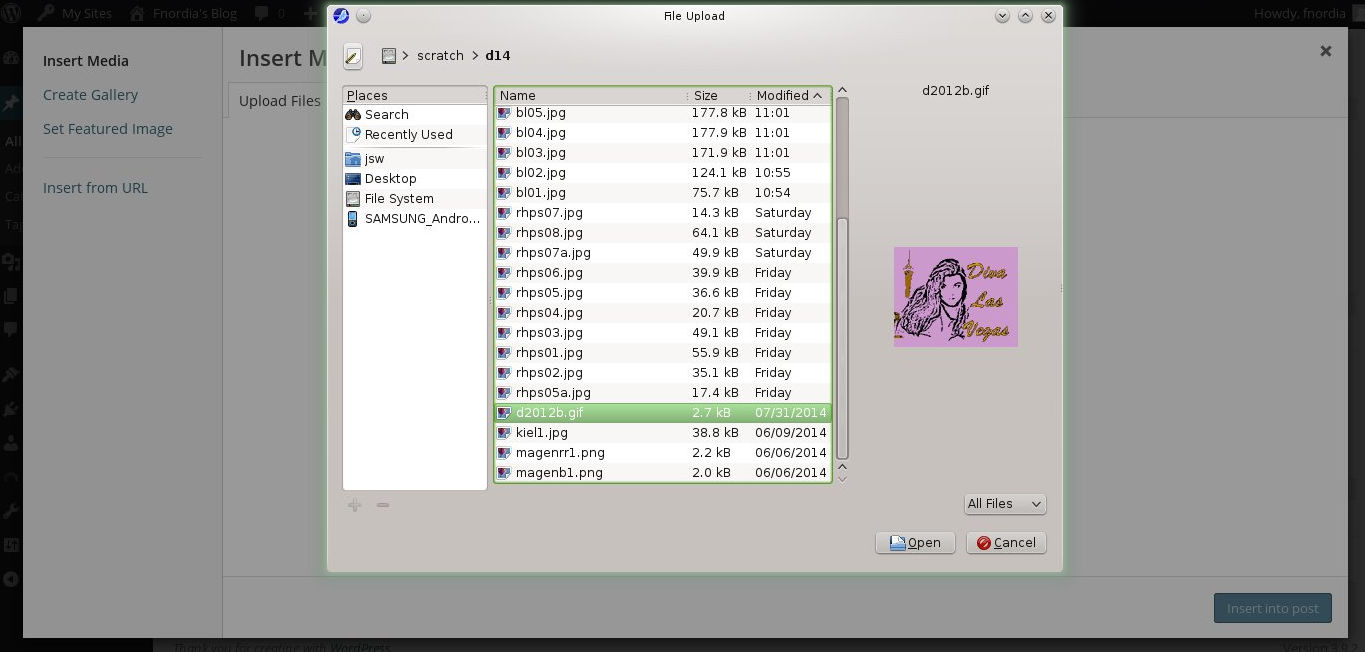
Task: Click the Cancel button
Action: point(1006,542)
